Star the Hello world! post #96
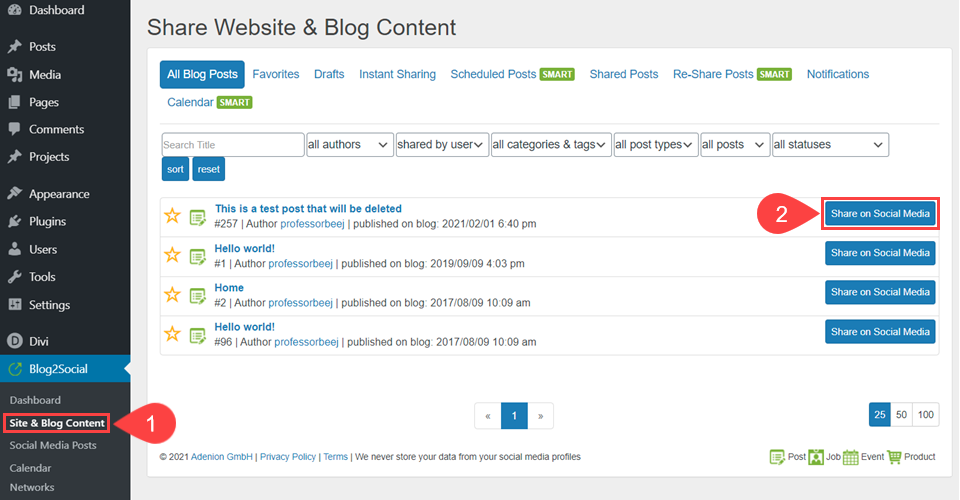960x500 pixels. [173, 334]
